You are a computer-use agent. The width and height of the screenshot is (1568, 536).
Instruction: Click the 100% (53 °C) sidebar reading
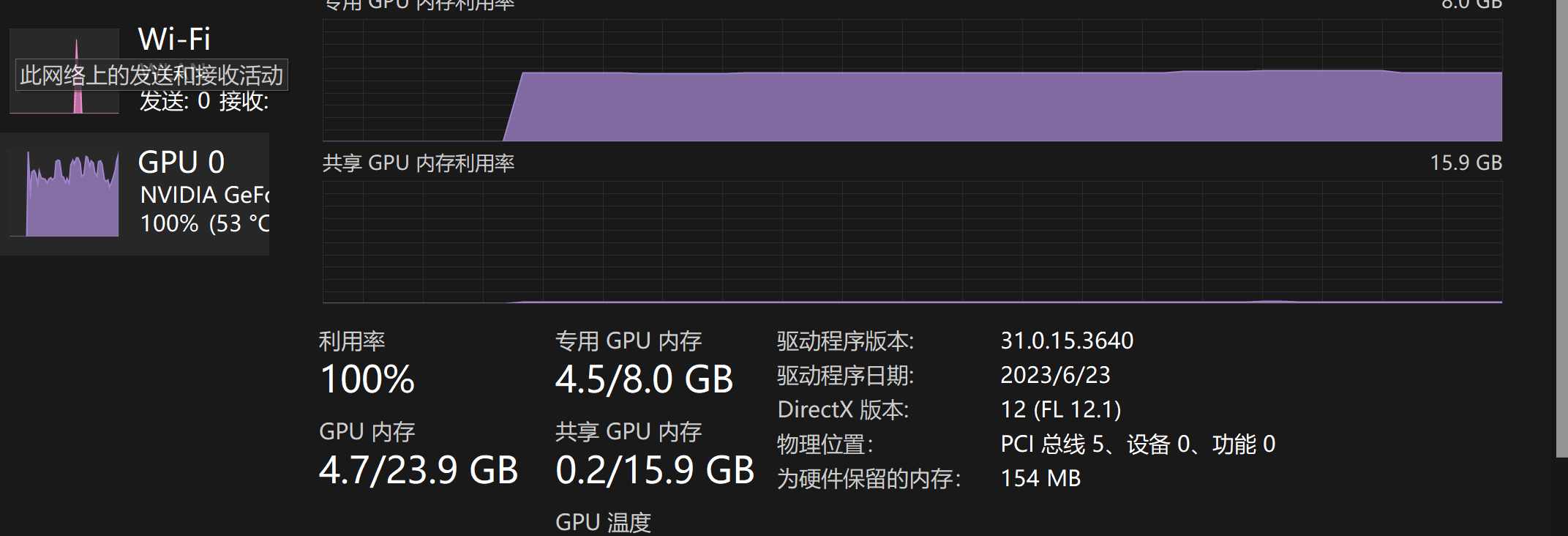[204, 223]
